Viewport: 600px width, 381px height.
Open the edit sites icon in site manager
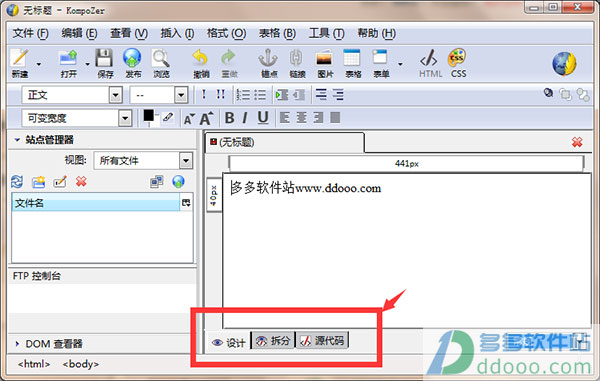pos(157,181)
